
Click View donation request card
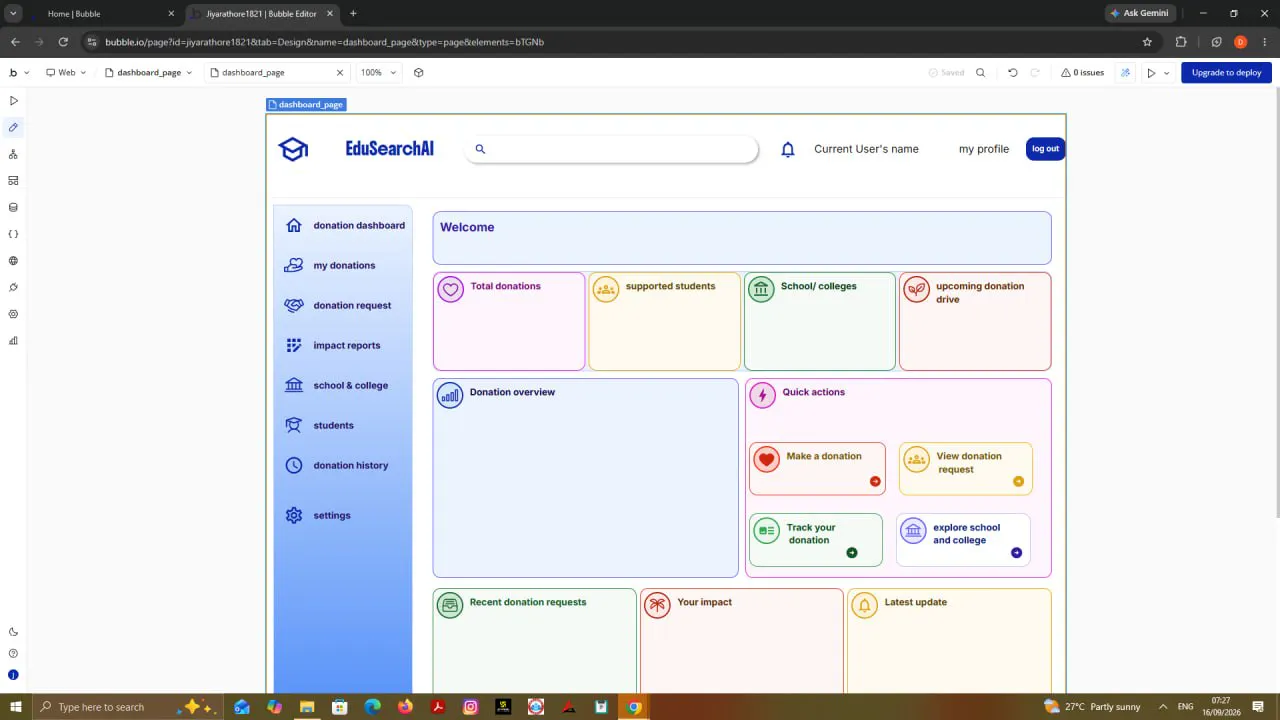965,468
